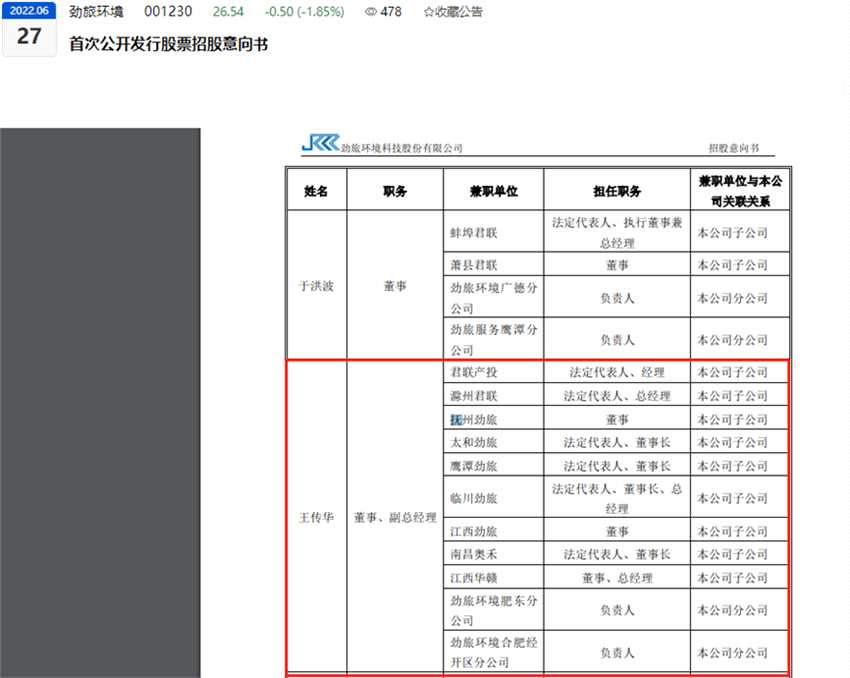The image size is (850, 678).
Task: Click the position cell 董事、副总经理
Action: 395,517
